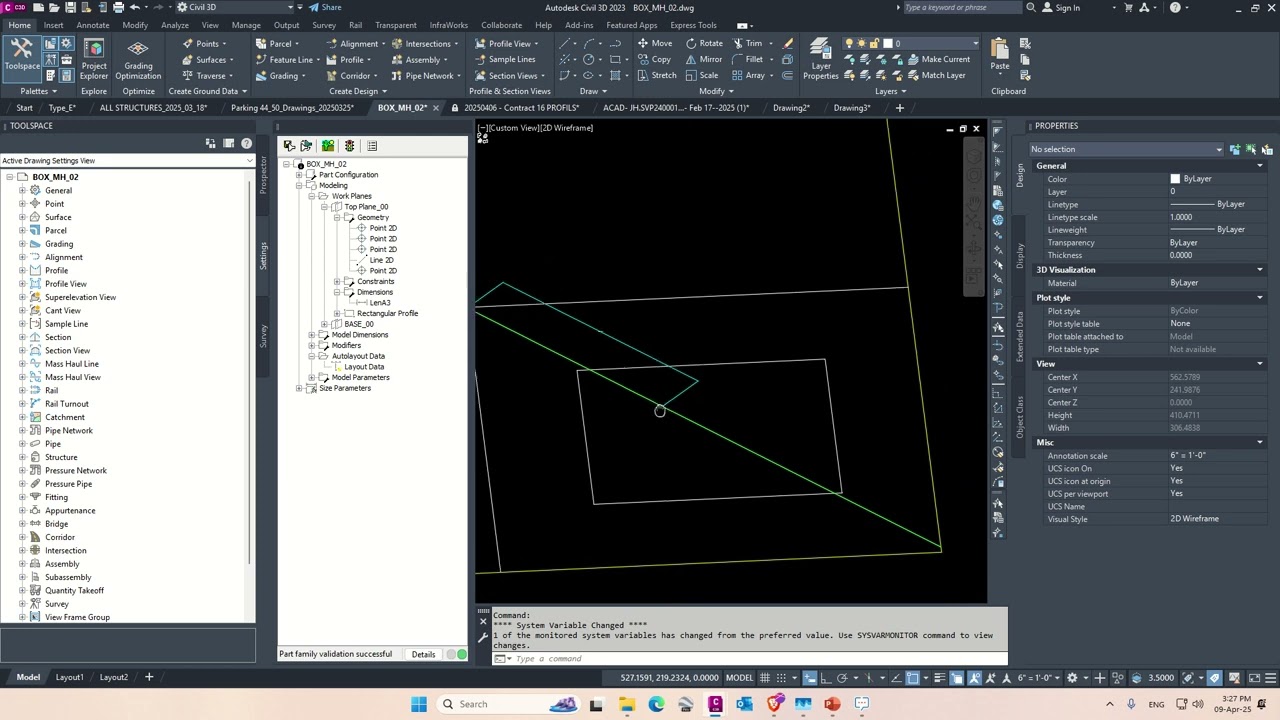Open File Explorer from Windows taskbar
1280x720 pixels.
(627, 704)
